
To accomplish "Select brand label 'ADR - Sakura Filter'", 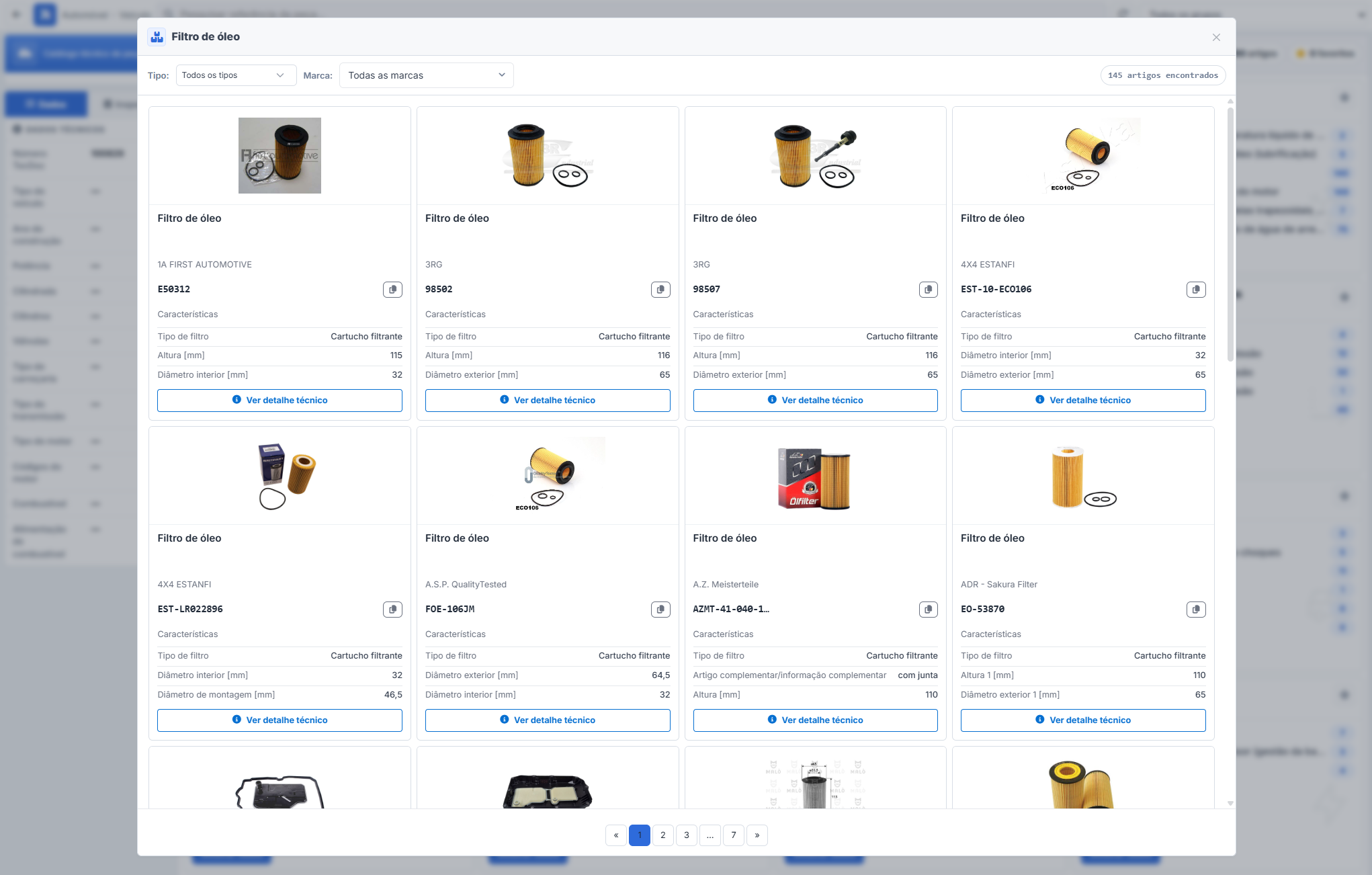I will [x=999, y=585].
